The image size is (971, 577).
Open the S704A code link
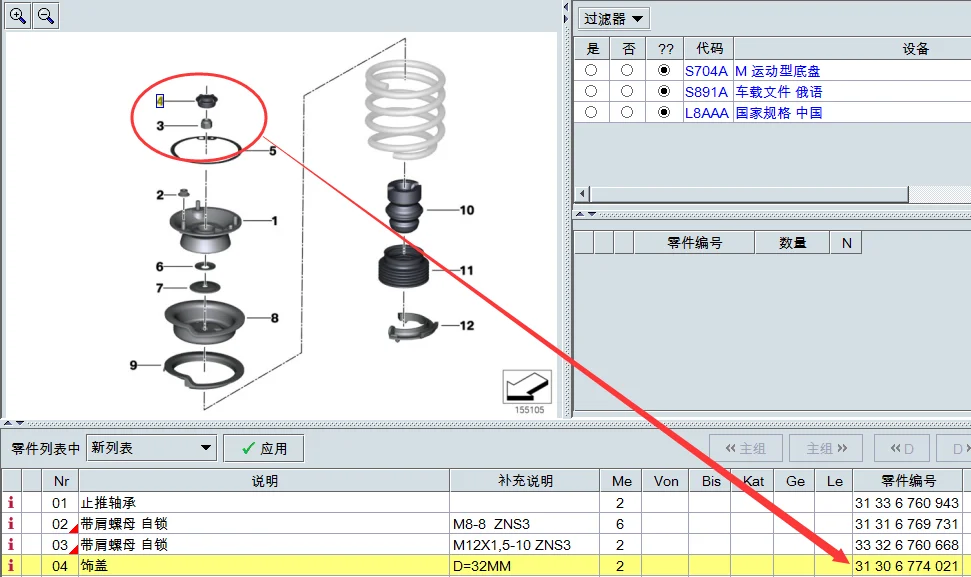pos(706,71)
